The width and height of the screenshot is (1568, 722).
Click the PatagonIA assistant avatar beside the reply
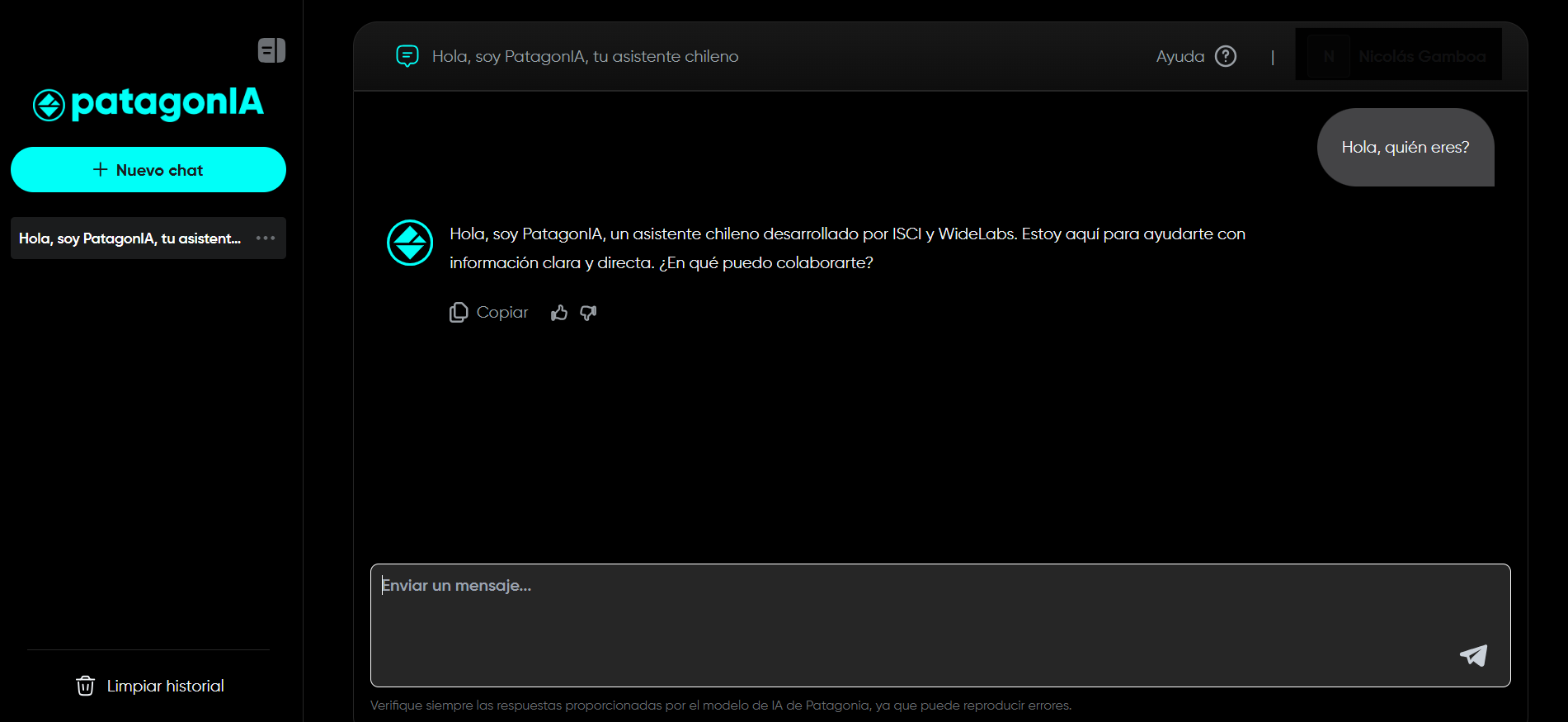410,243
